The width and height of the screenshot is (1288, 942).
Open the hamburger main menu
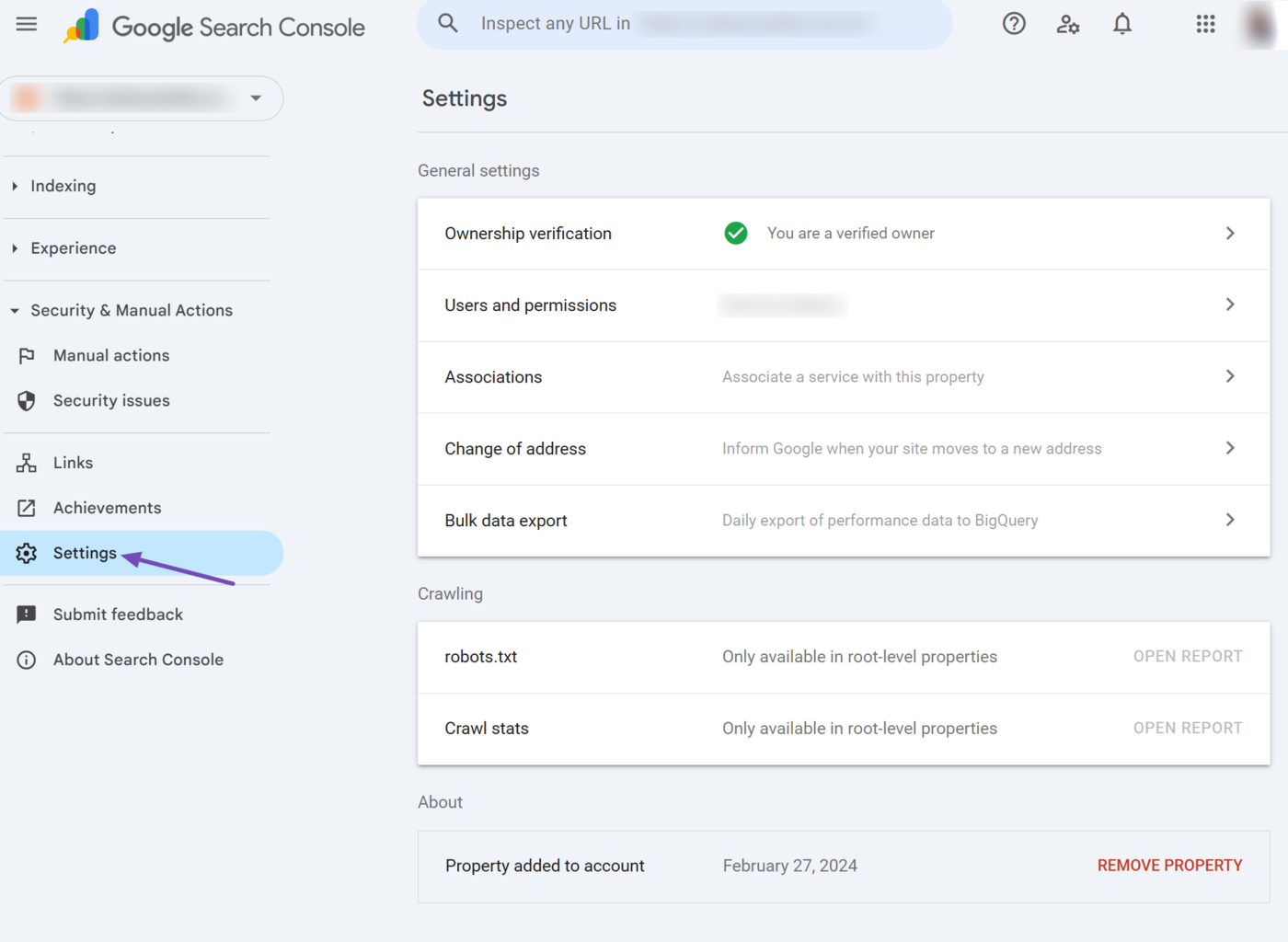tap(27, 24)
